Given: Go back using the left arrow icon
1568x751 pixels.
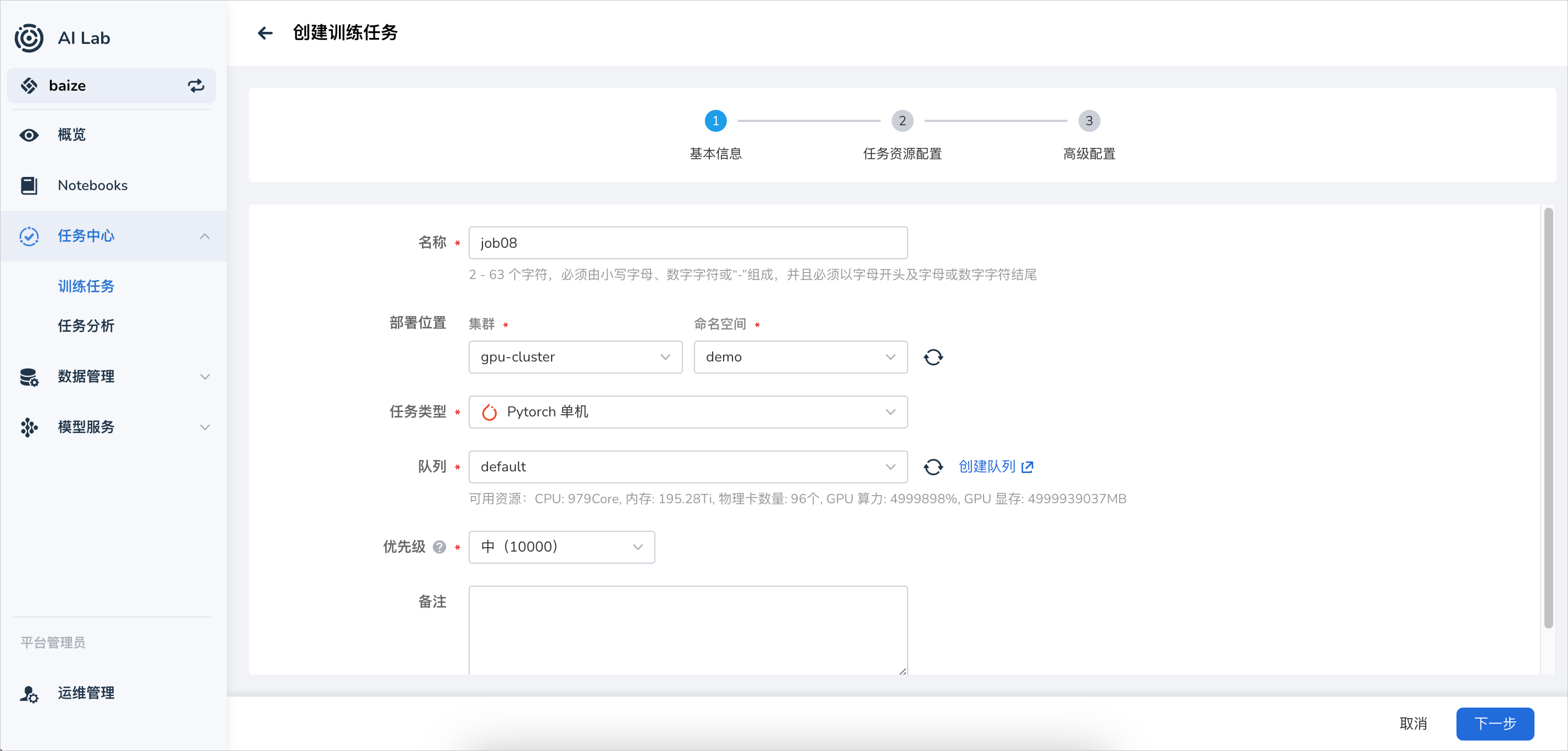Looking at the screenshot, I should click(265, 33).
